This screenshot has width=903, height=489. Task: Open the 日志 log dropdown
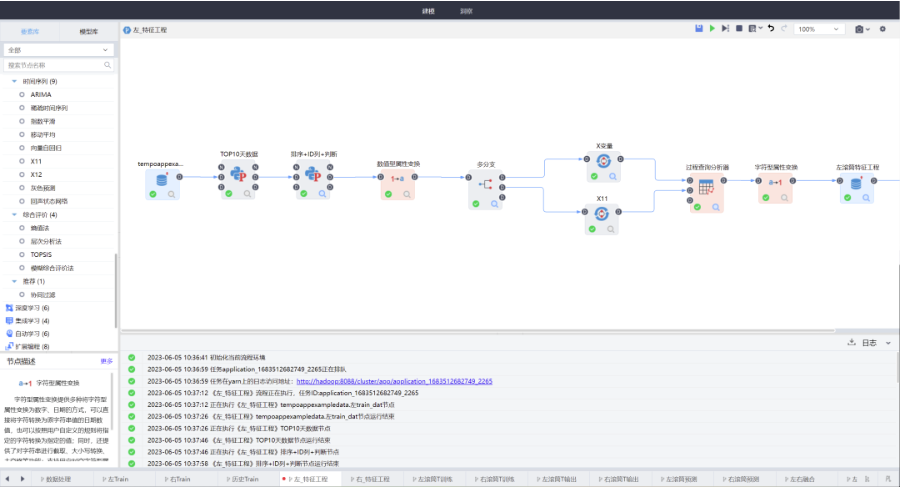click(871, 342)
